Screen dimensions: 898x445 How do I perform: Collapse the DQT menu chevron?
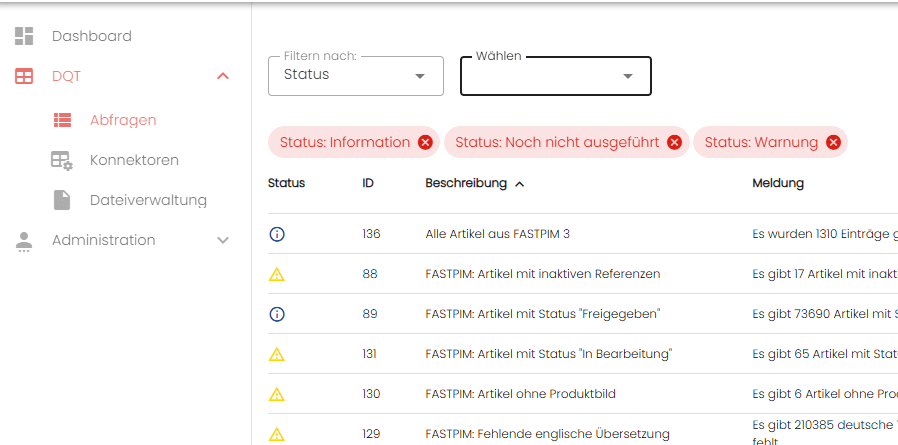click(223, 76)
